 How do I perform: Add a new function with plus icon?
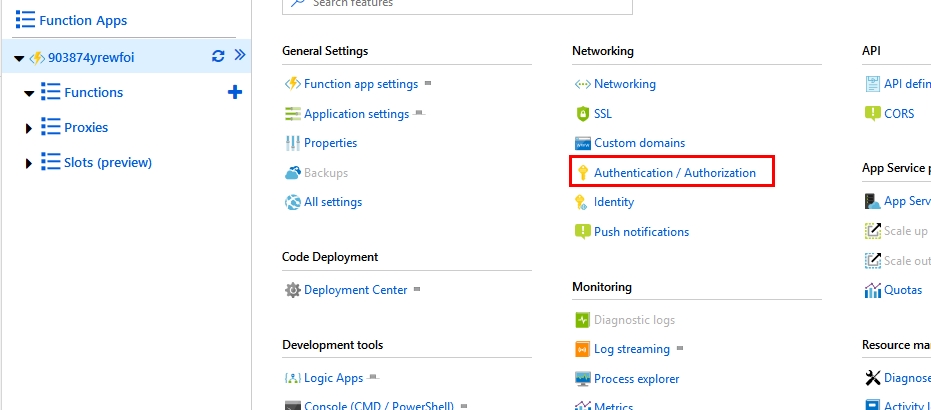[235, 92]
